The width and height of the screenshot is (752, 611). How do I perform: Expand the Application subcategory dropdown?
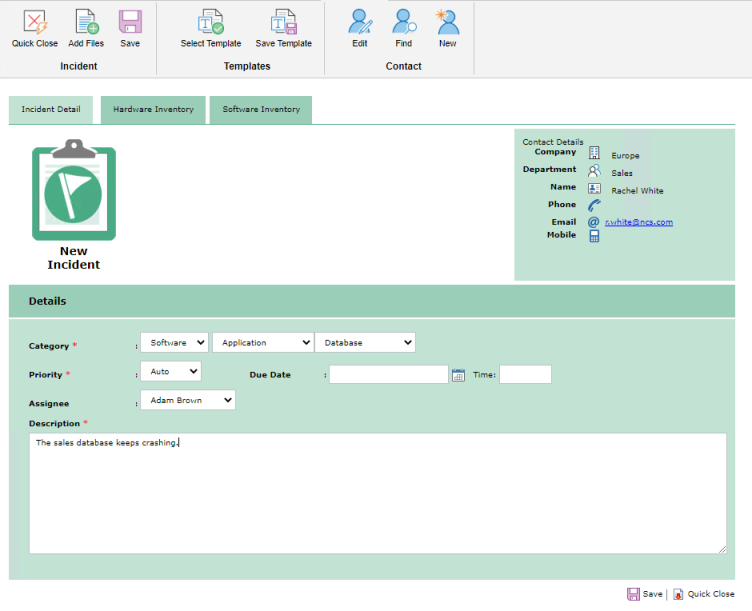click(x=262, y=343)
